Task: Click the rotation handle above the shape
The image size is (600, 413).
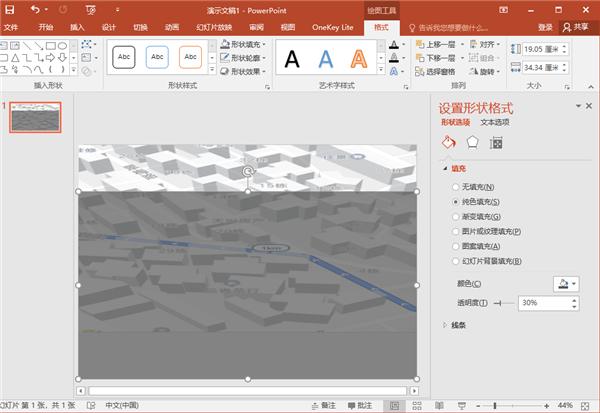Action: point(248,171)
